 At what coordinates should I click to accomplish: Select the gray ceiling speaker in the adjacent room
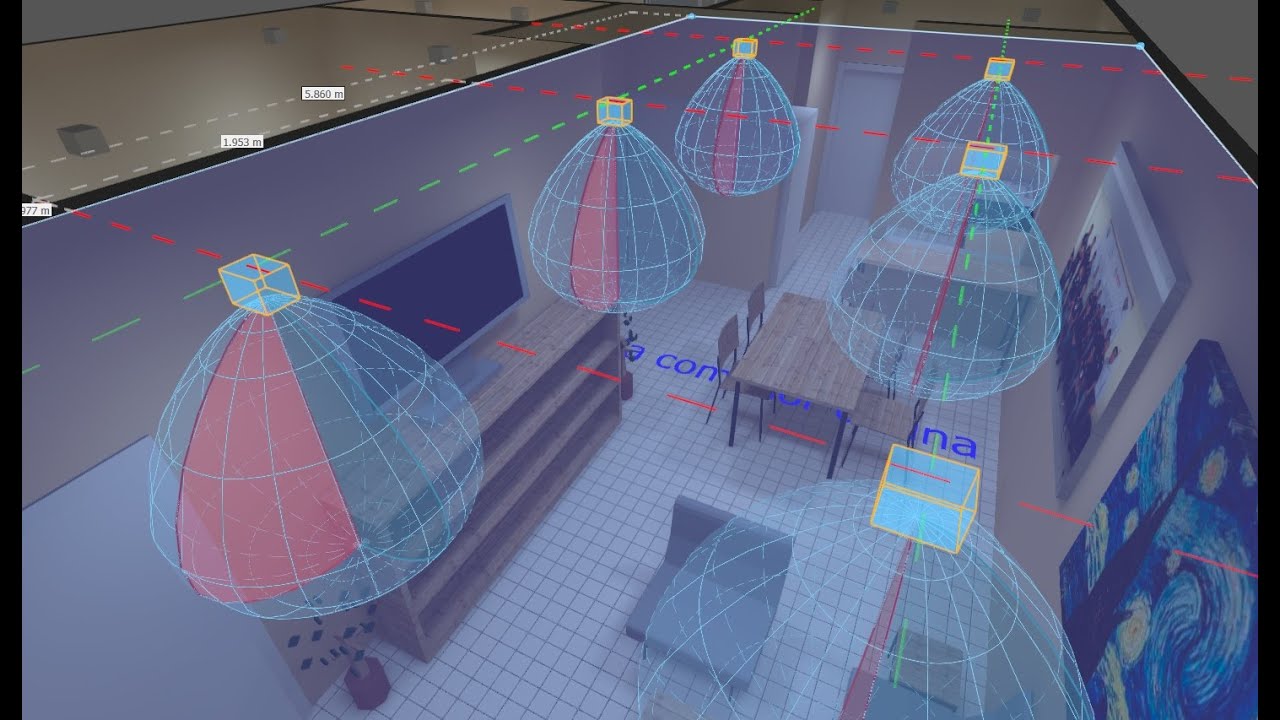click(x=83, y=138)
